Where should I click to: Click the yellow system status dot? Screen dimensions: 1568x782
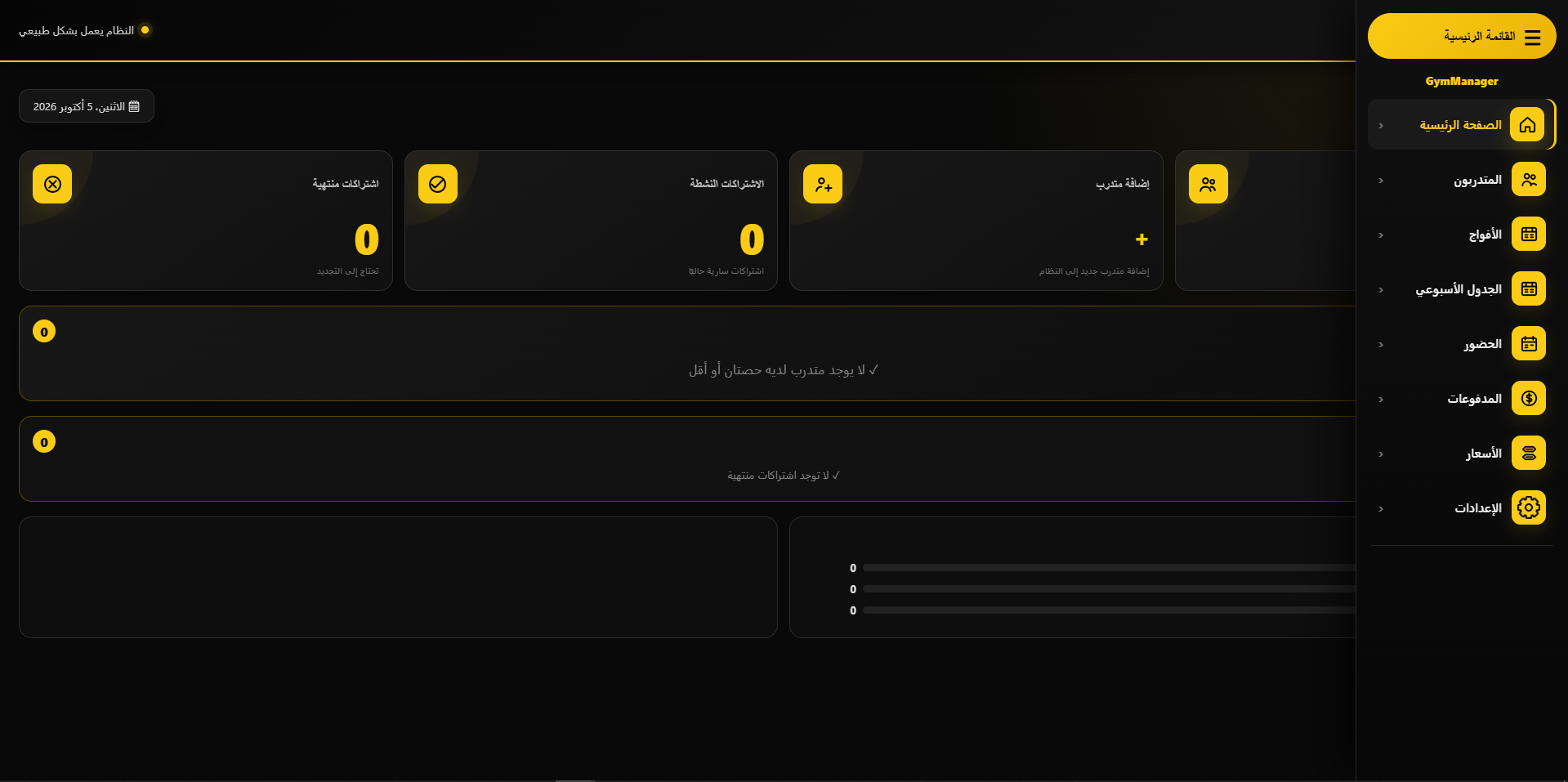[145, 30]
